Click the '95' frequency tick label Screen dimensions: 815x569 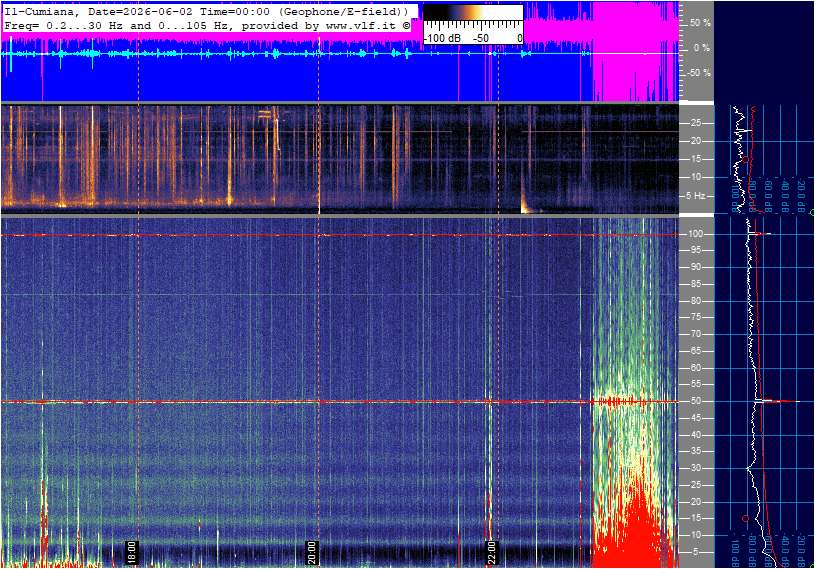[695, 250]
